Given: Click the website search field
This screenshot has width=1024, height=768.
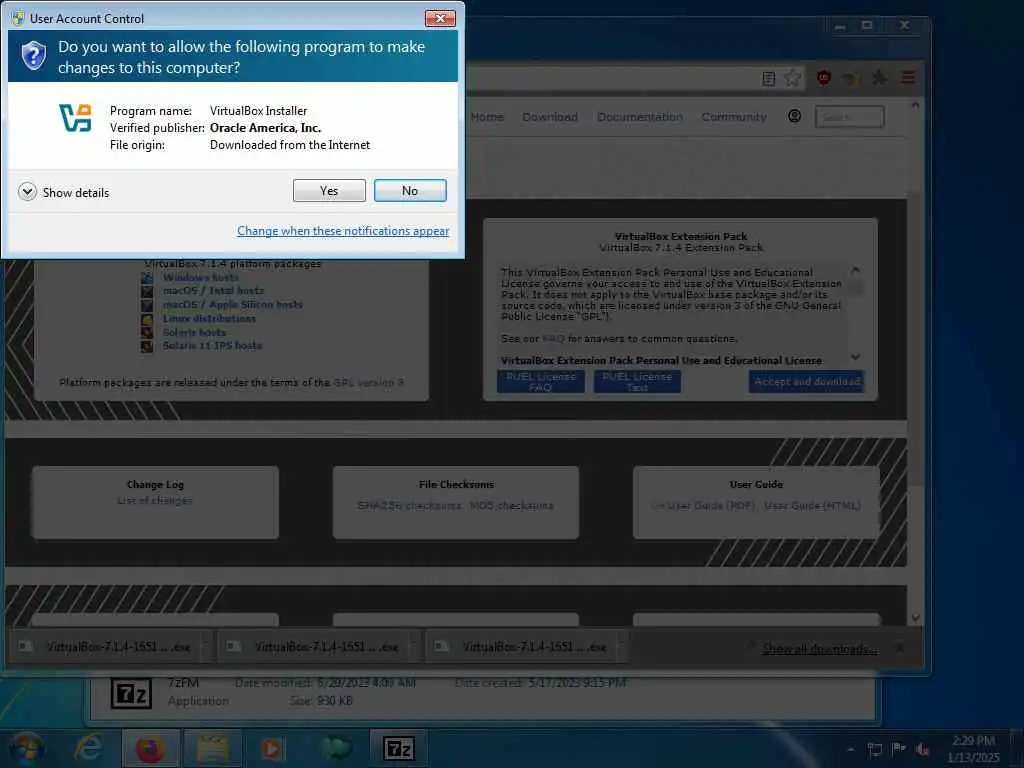Looking at the screenshot, I should [x=850, y=117].
